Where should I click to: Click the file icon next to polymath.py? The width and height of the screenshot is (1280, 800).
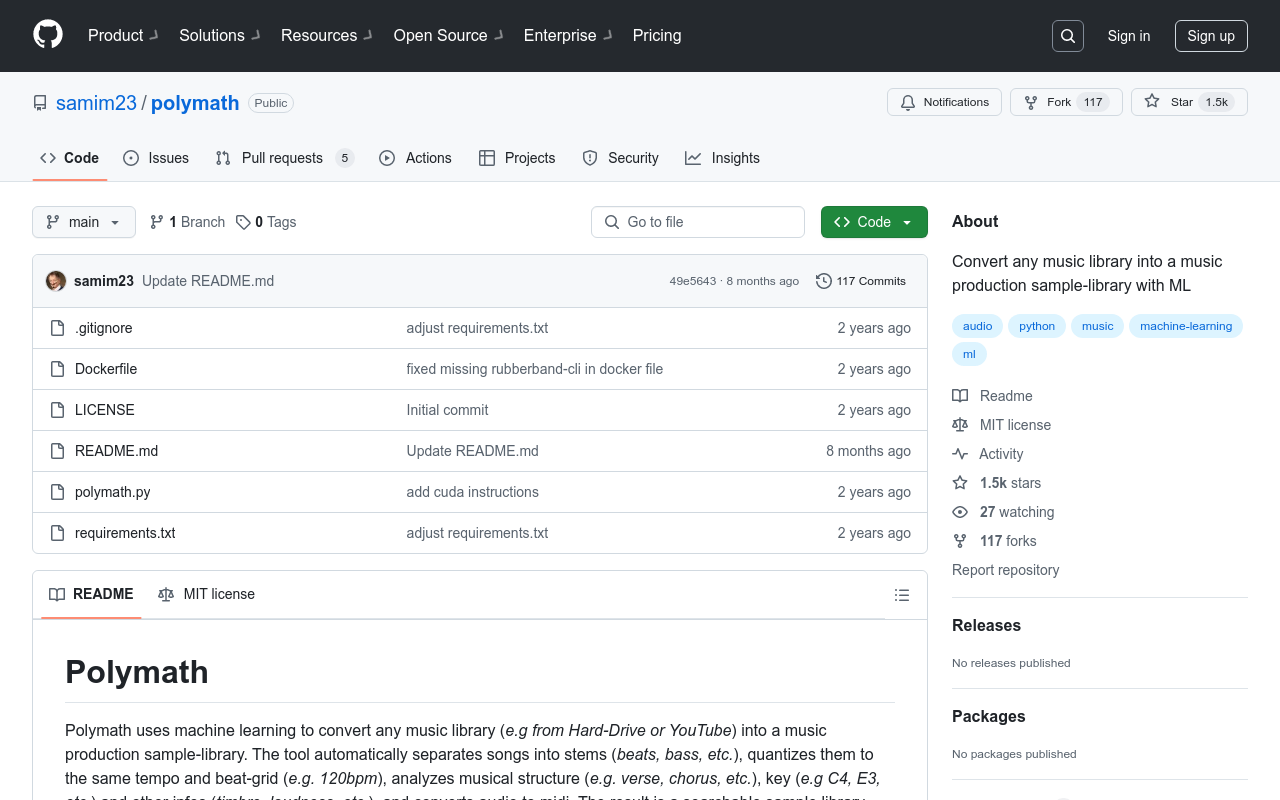(x=58, y=492)
